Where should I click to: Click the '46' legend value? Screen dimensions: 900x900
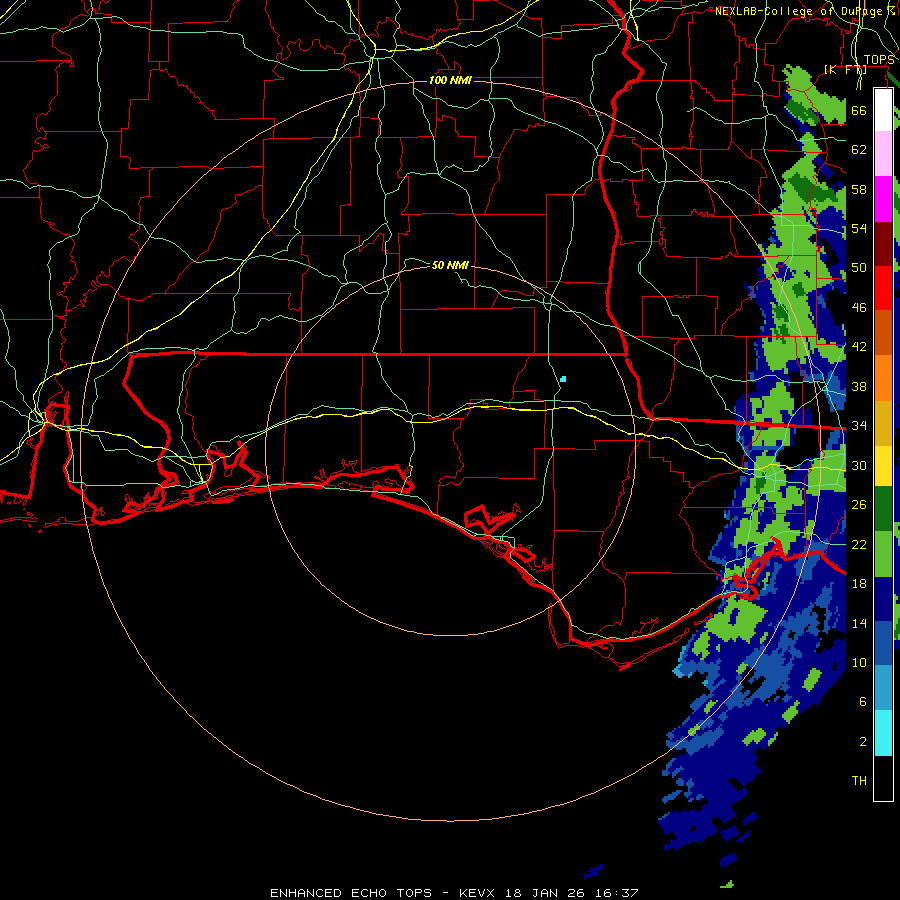859,308
